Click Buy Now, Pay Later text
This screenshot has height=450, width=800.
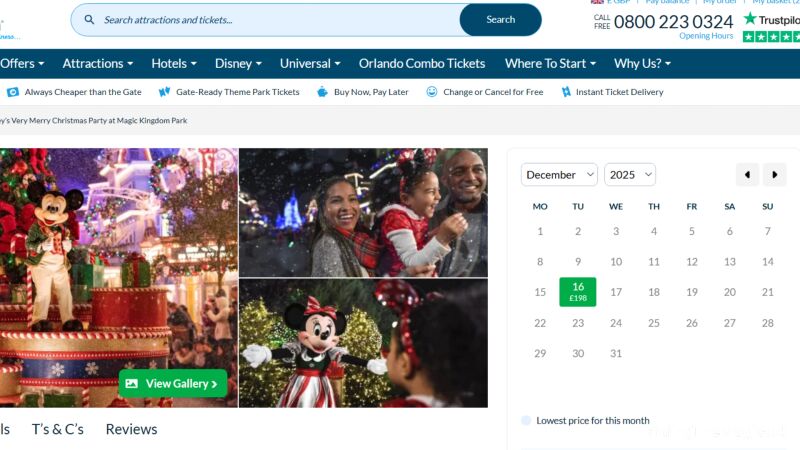(x=371, y=92)
